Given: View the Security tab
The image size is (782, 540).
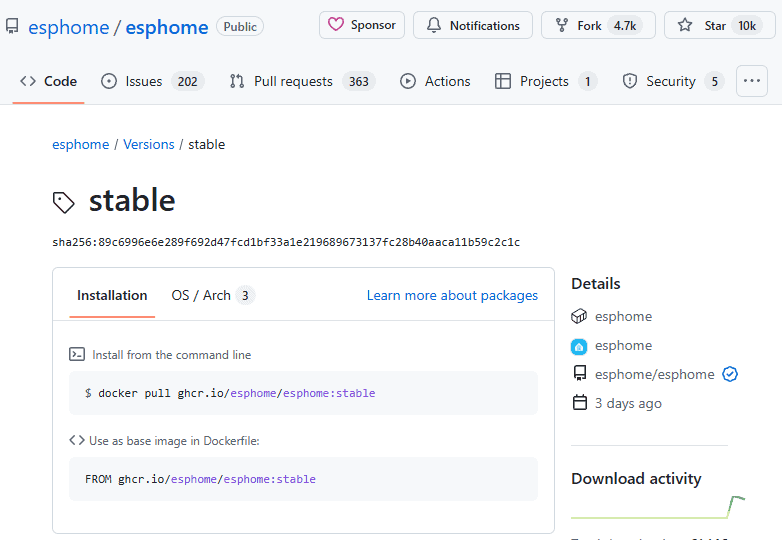Looking at the screenshot, I should [x=672, y=82].
